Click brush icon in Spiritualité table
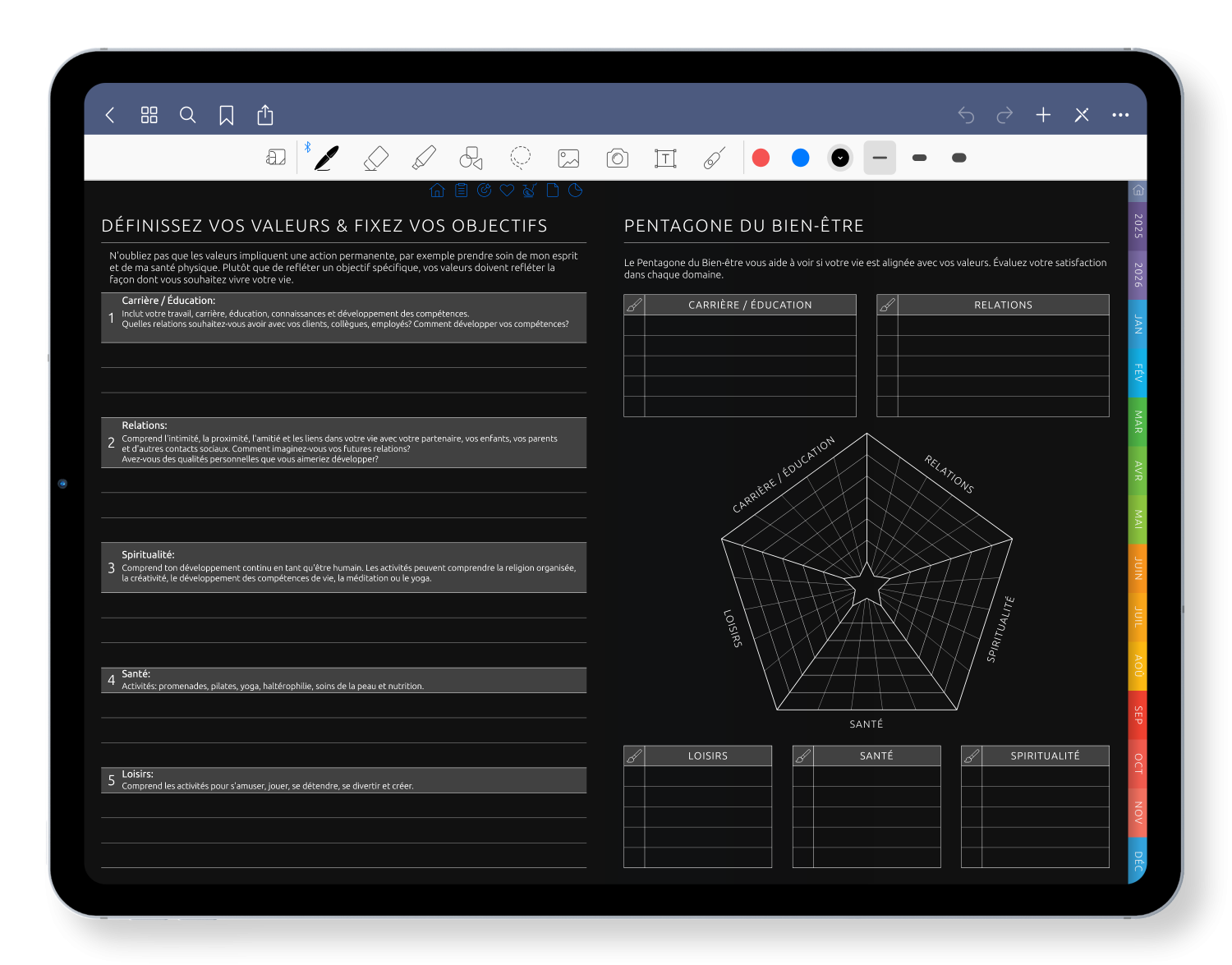The width and height of the screenshot is (1232, 965). (x=972, y=756)
